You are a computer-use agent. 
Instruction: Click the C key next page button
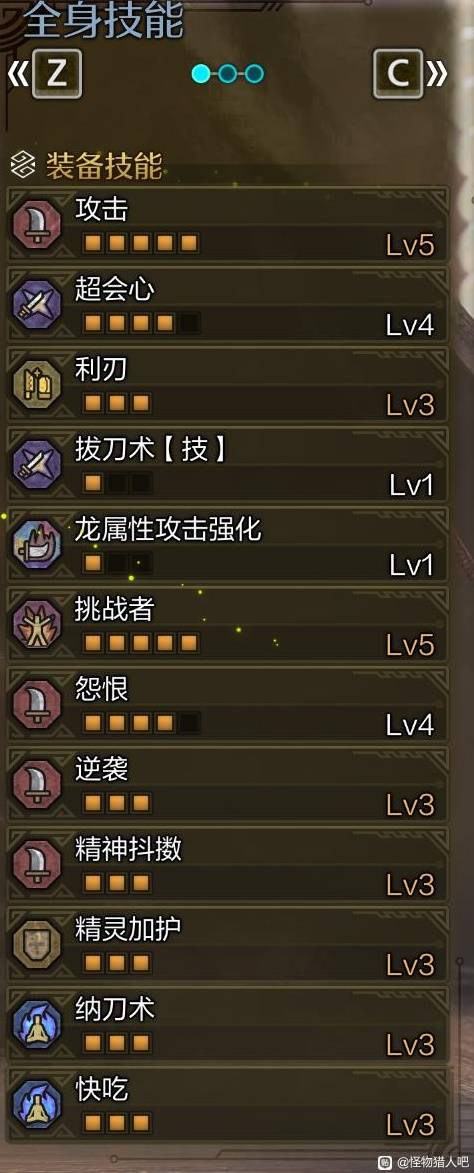pyautogui.click(x=398, y=73)
